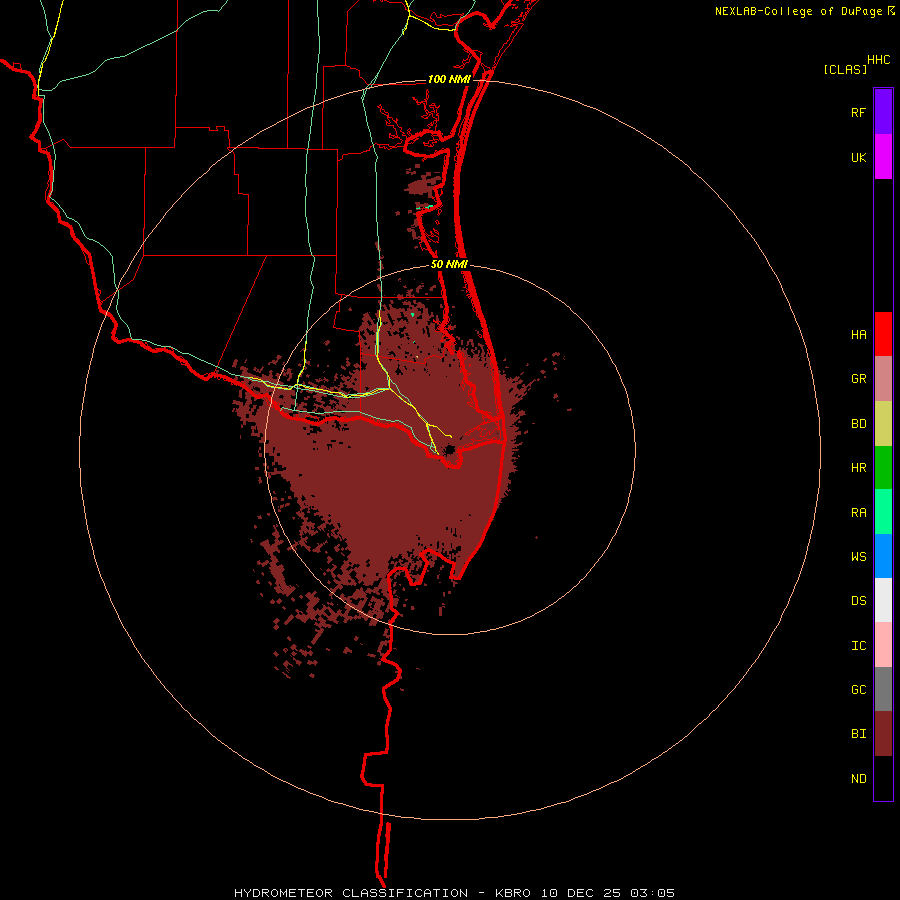
Task: Click the DS white legend swatch
Action: coord(883,600)
